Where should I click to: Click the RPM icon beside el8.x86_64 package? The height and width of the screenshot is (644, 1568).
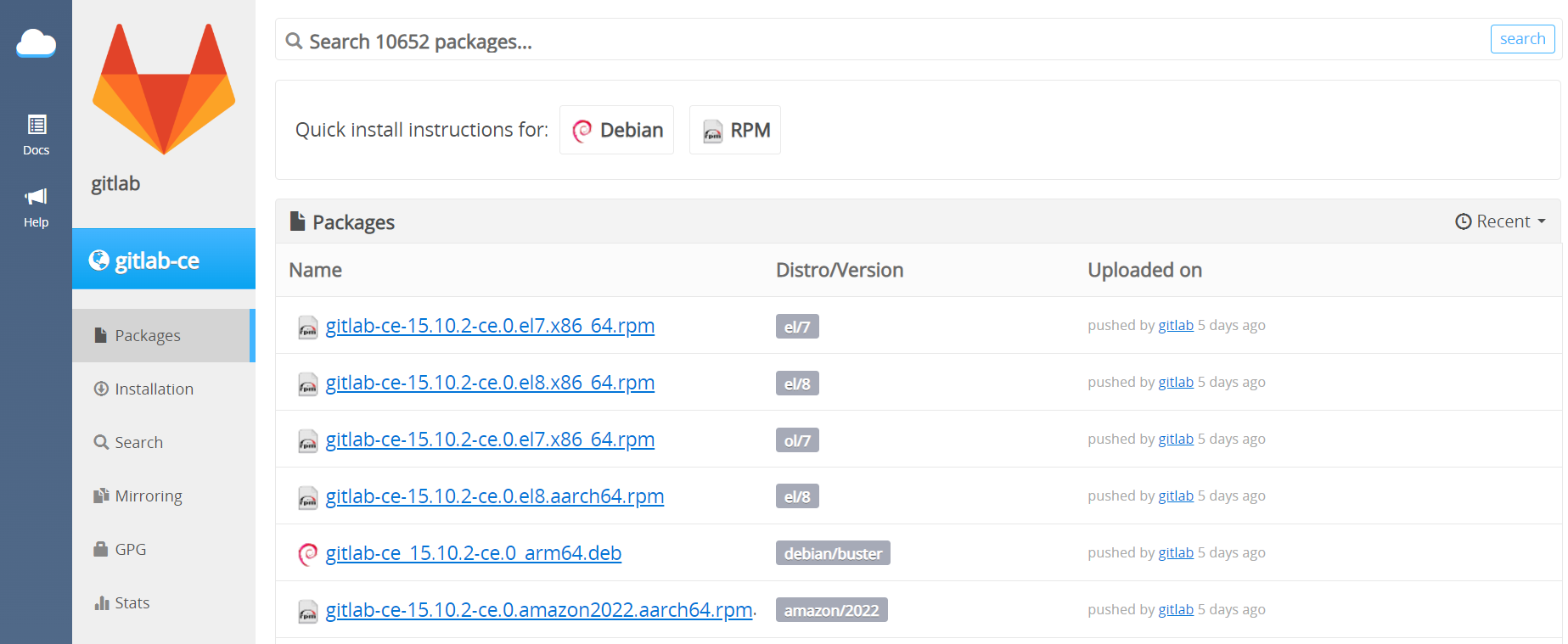click(x=307, y=384)
